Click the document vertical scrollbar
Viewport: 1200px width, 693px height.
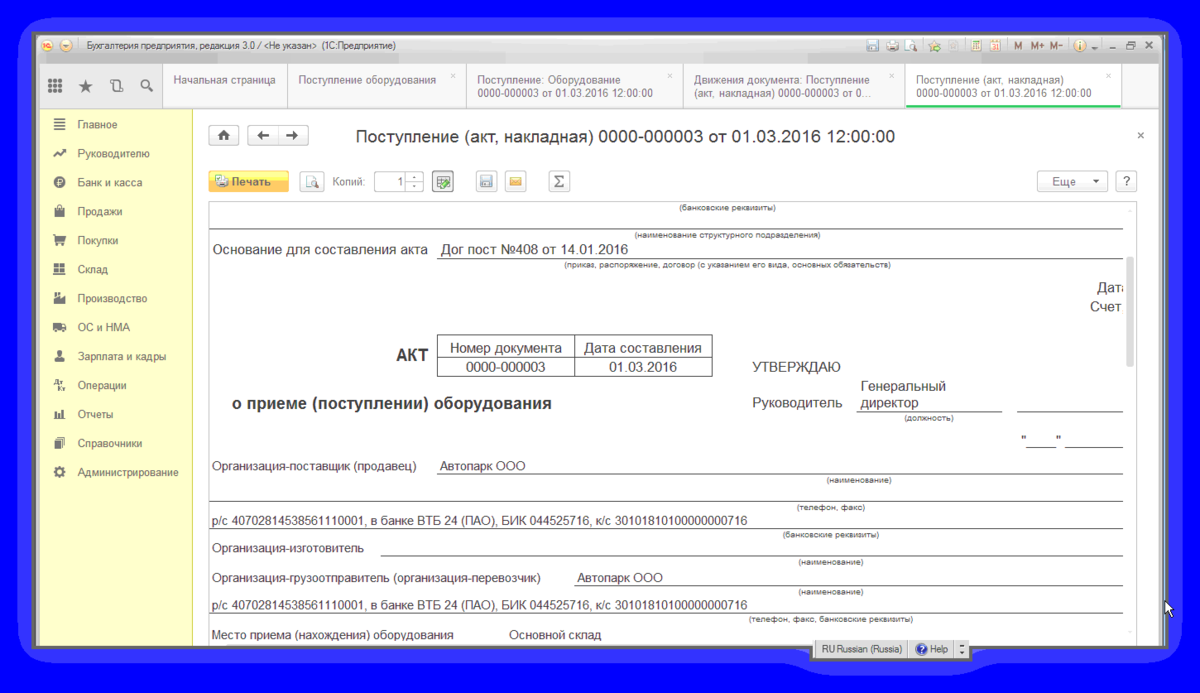(x=1131, y=311)
